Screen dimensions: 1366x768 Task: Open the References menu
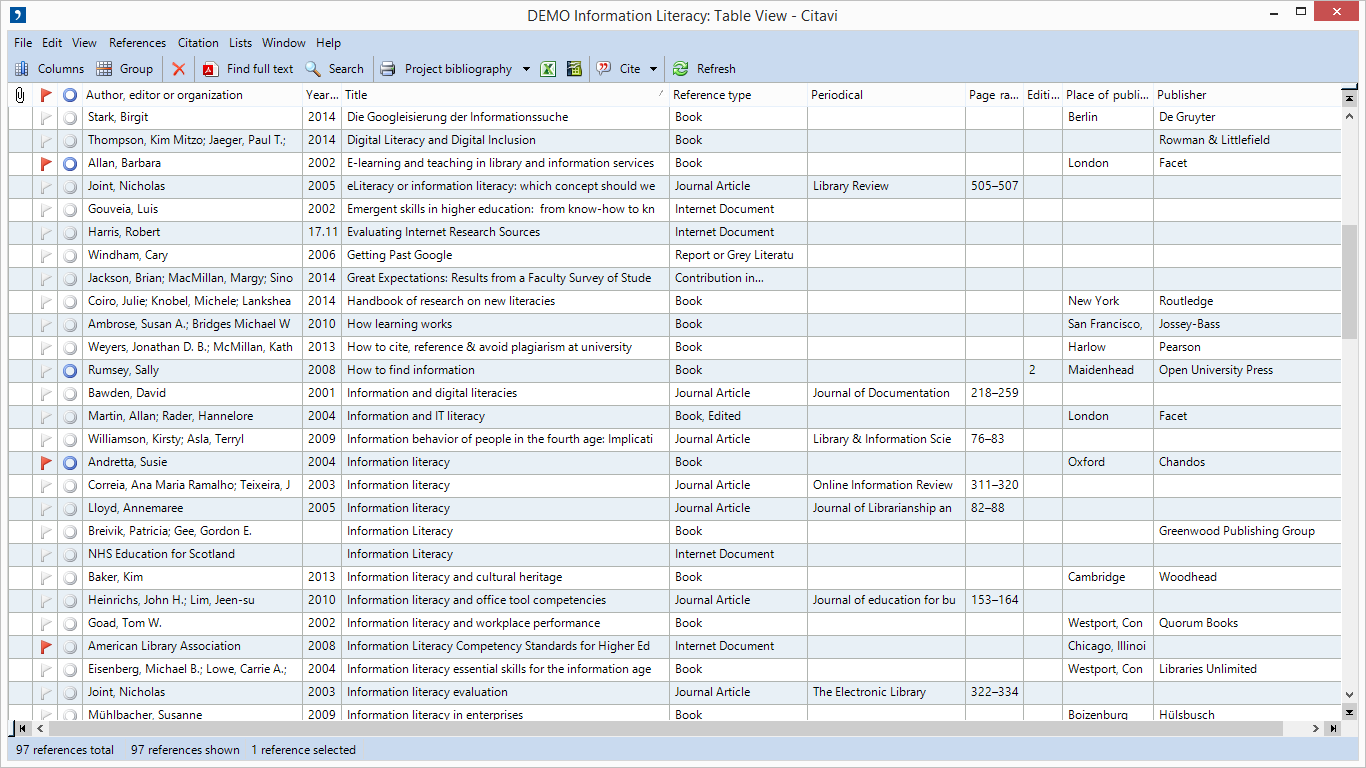click(137, 43)
